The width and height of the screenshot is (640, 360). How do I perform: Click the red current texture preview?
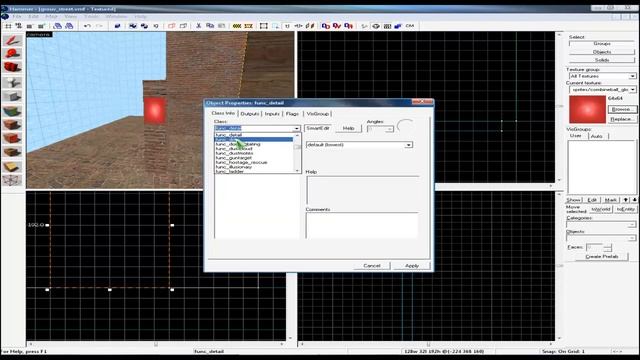coord(587,109)
